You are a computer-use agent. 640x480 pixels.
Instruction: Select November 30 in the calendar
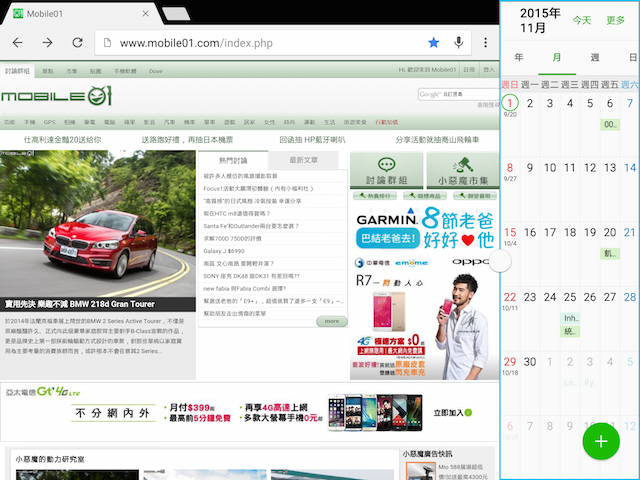tap(530, 362)
